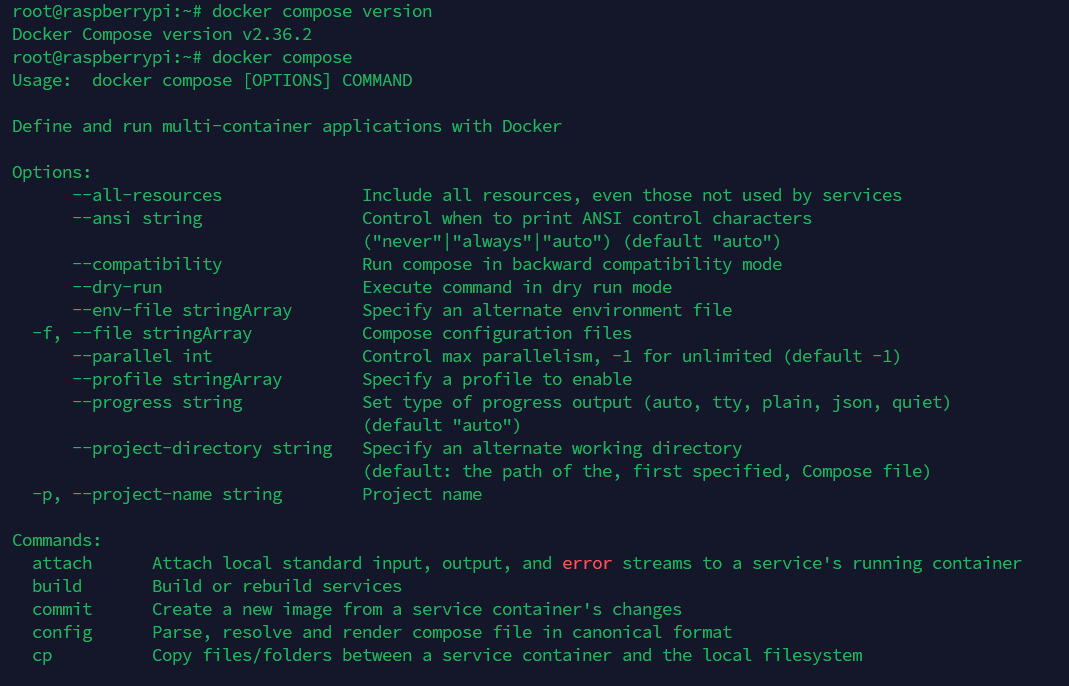Click the "--ansi string" option
Image resolution: width=1069 pixels, height=686 pixels.
(x=137, y=218)
